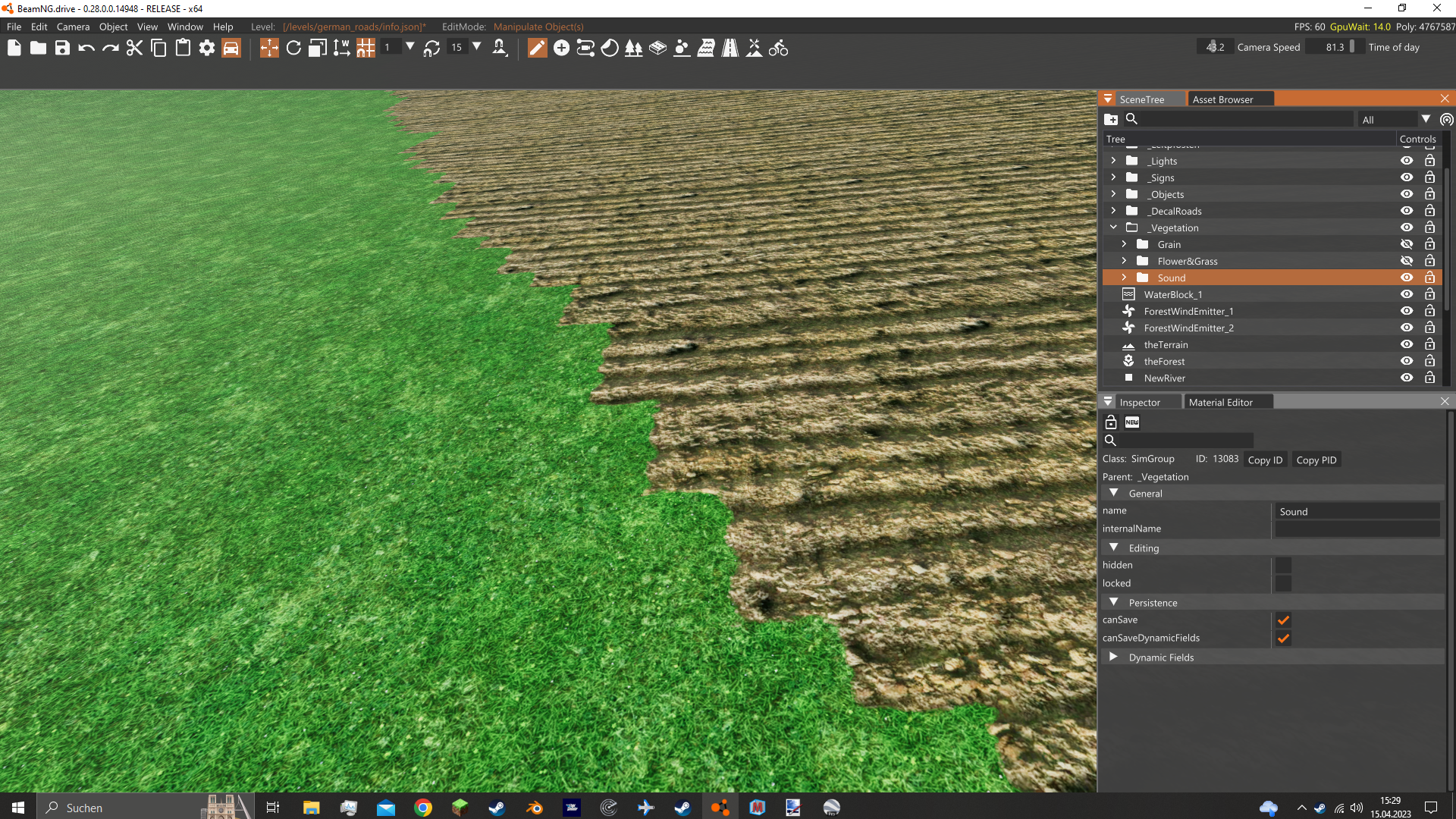Viewport: 1456px width, 819px height.
Task: Enable the hidden checkbox in Editing
Action: pos(1283,565)
